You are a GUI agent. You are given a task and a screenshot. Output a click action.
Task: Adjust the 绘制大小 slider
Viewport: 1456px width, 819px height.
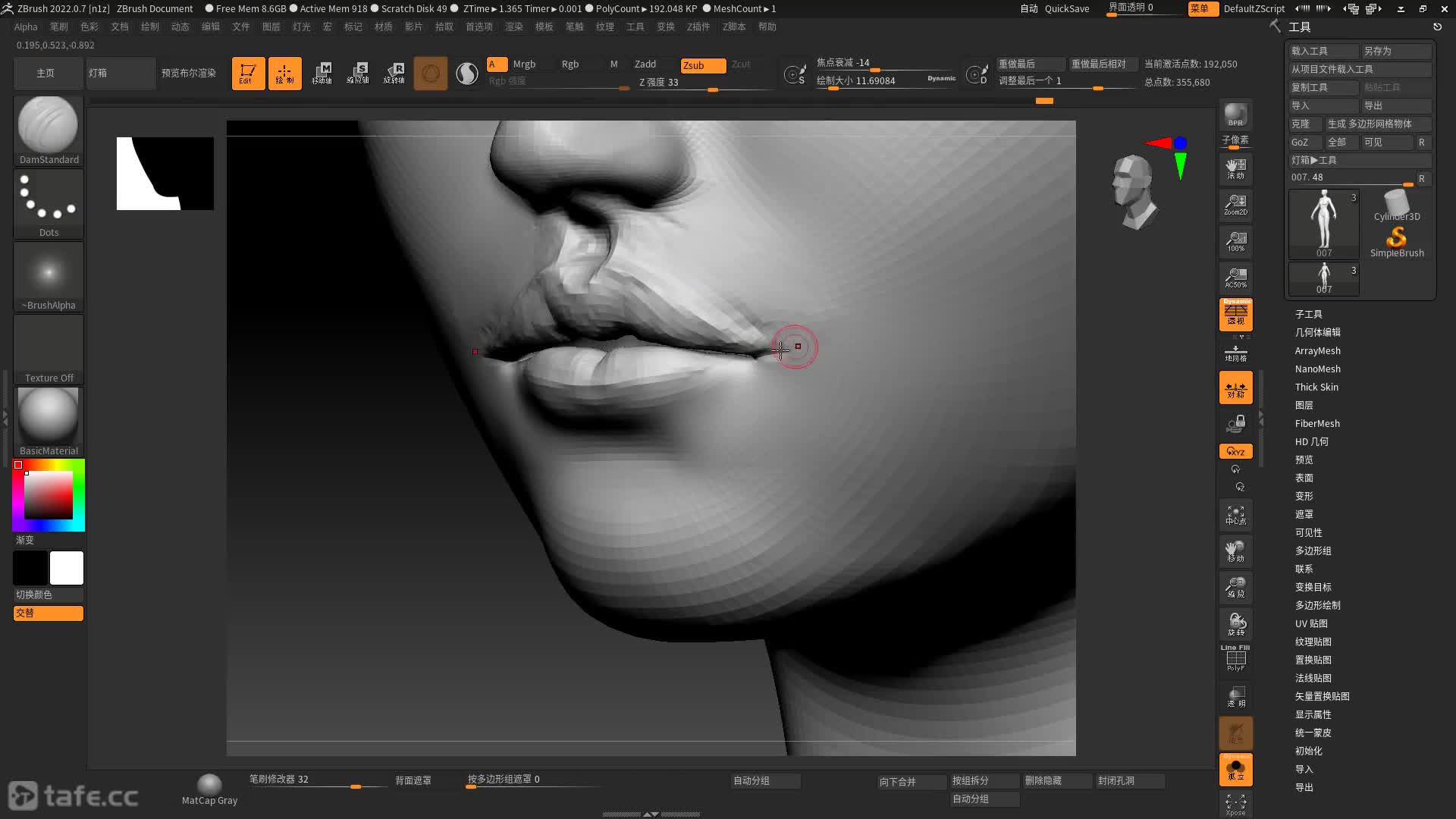pos(886,81)
